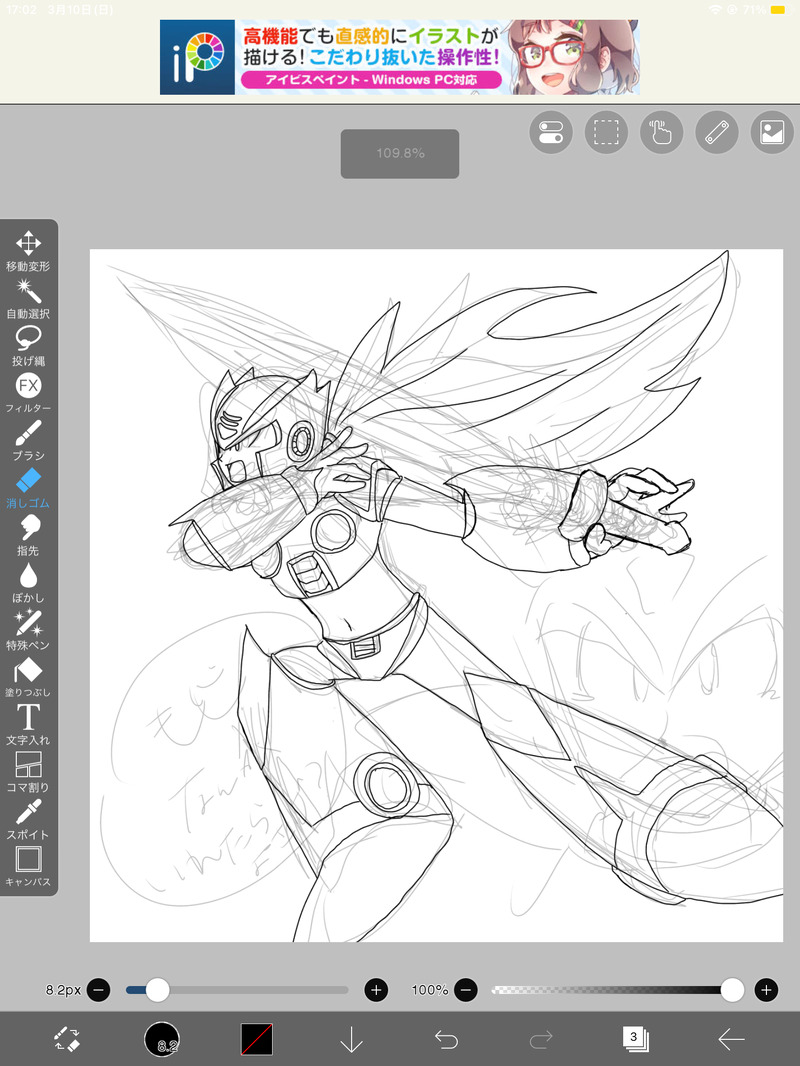Select the Lasso (投げ縄) tool

[x=28, y=346]
